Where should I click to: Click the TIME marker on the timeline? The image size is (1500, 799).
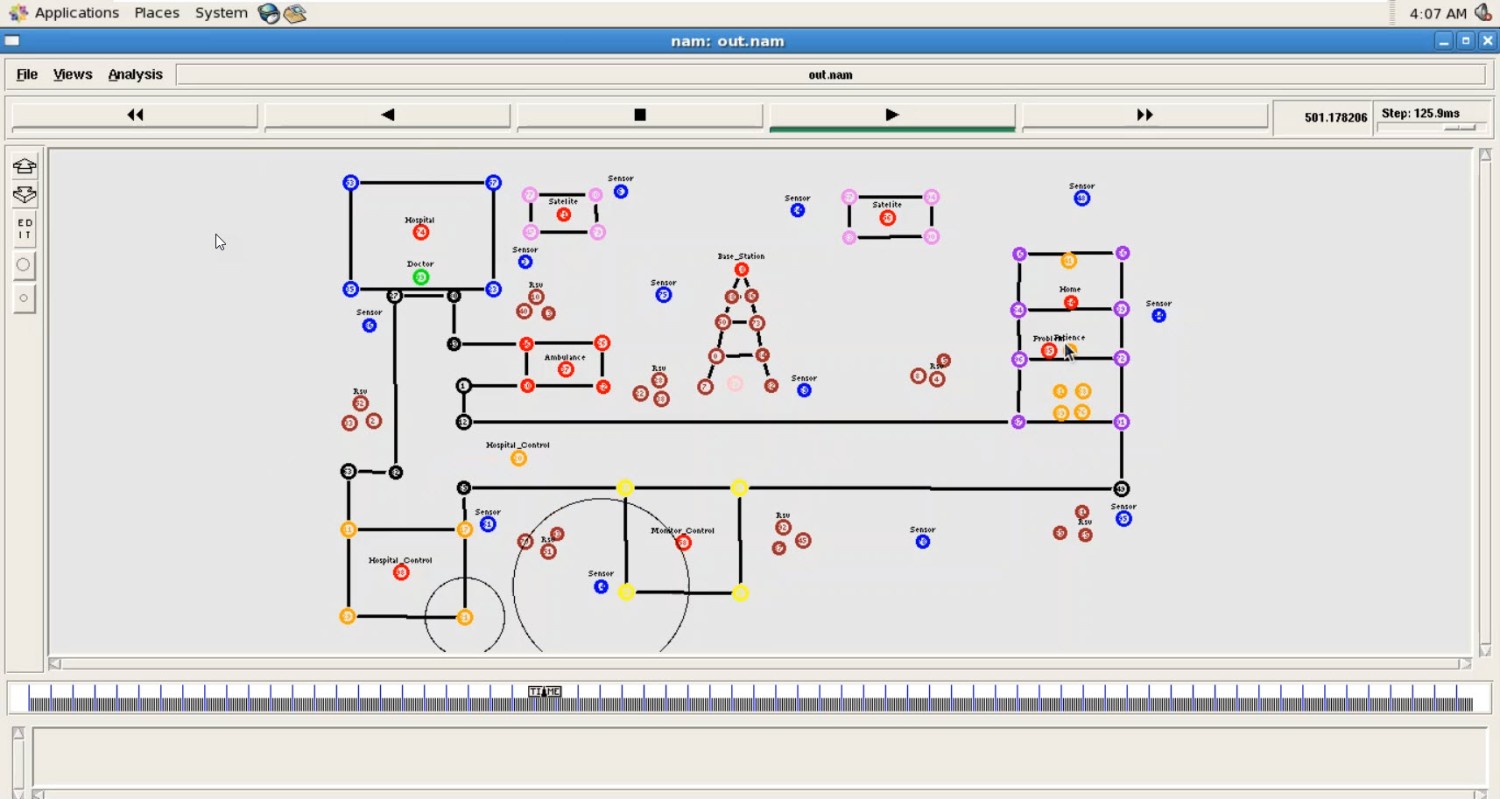[545, 691]
